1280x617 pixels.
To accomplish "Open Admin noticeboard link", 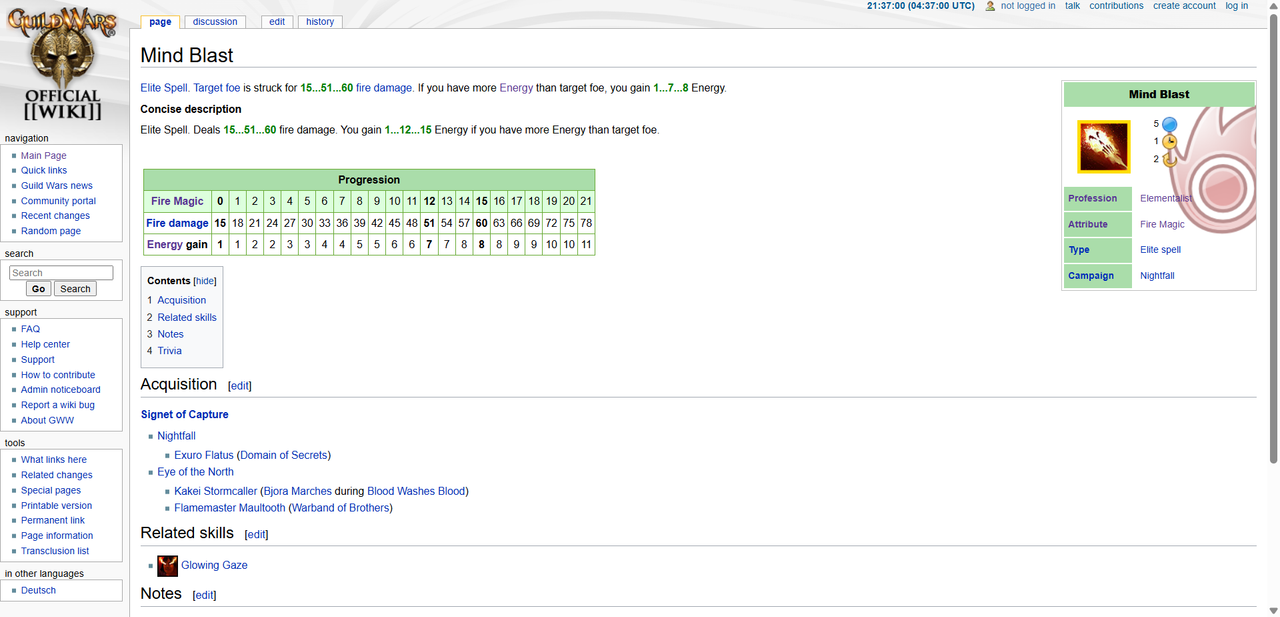I will click(x=61, y=390).
